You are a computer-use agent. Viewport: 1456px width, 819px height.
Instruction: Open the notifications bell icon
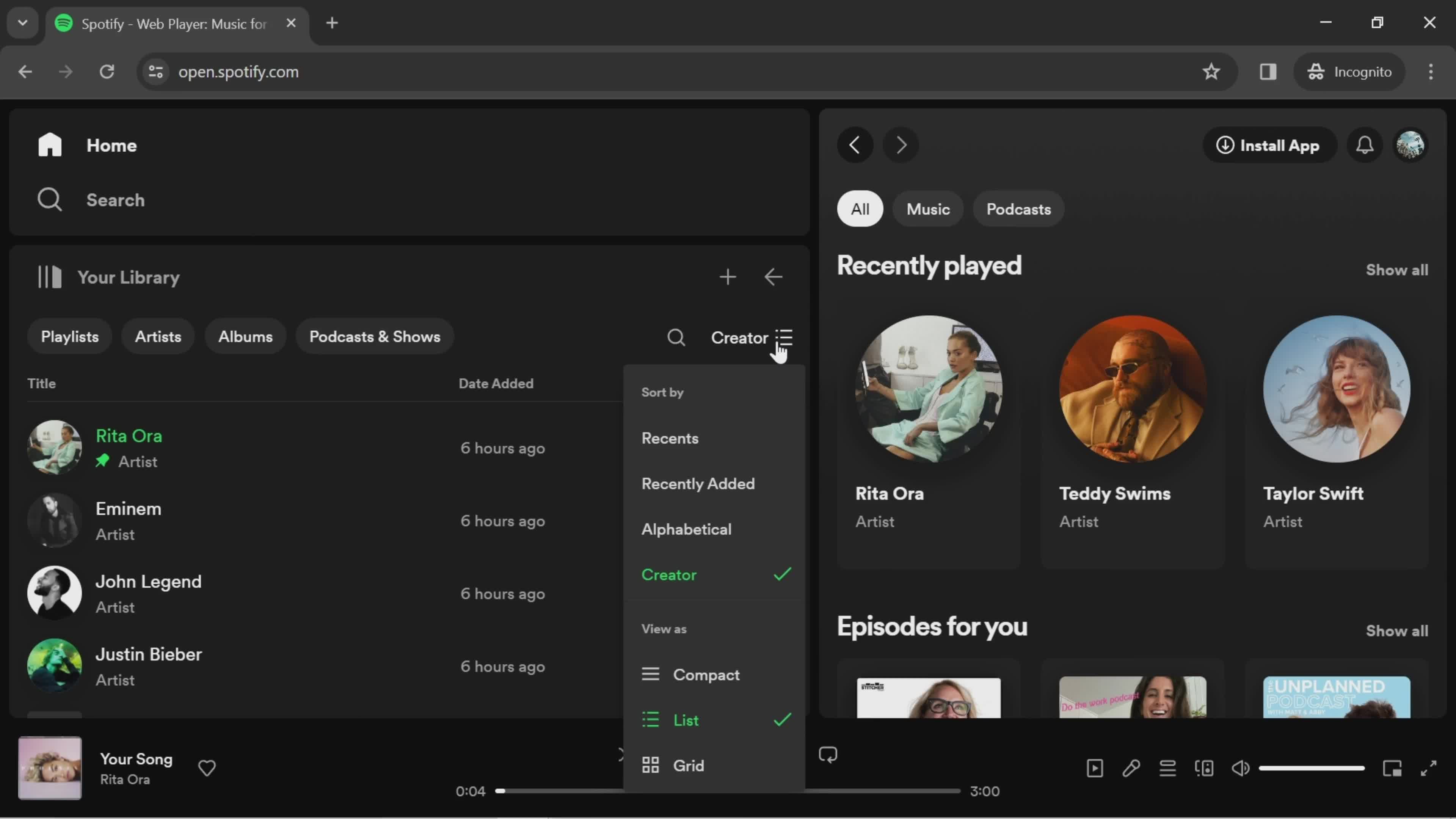point(1365,145)
